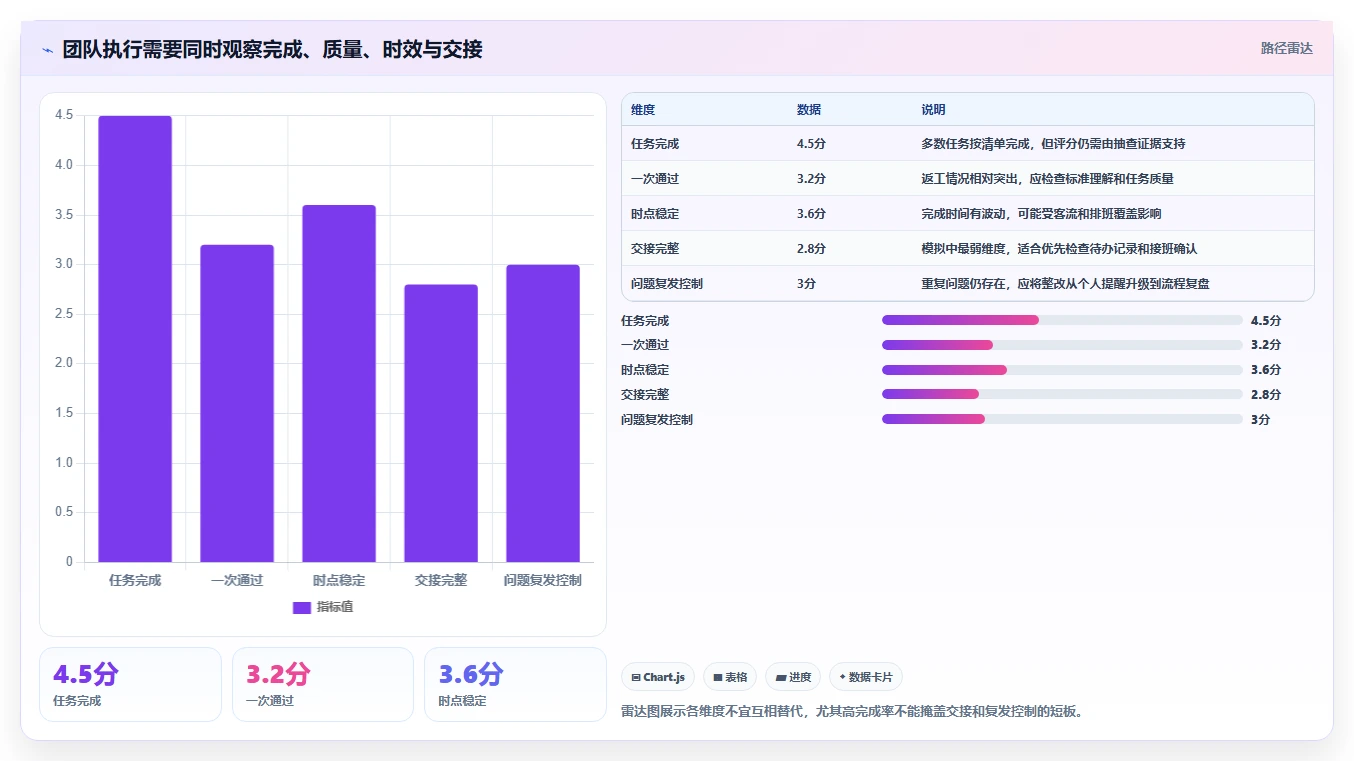Image resolution: width=1354 pixels, height=761 pixels.
Task: Click the 交接完整 x-axis label under the chart
Action: click(441, 581)
